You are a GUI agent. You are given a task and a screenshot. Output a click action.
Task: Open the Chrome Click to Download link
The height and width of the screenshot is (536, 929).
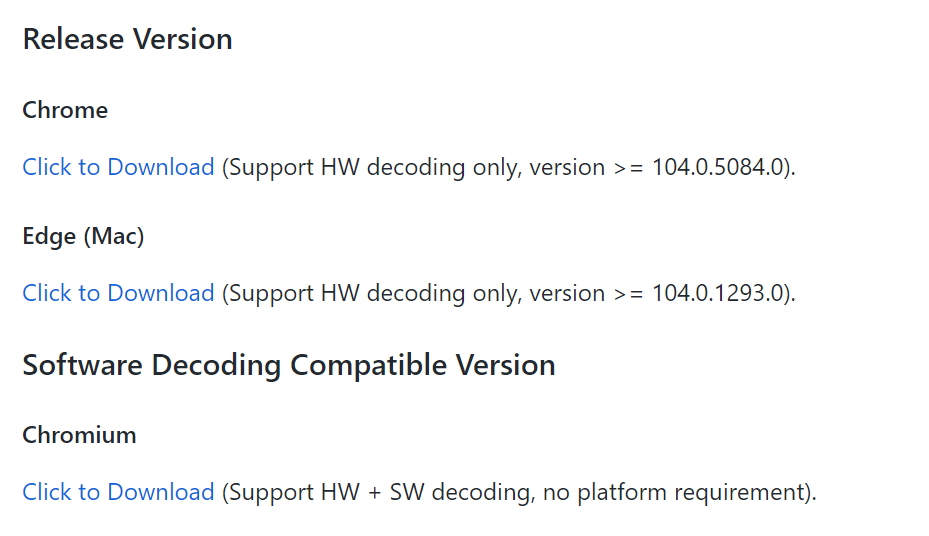click(x=118, y=167)
